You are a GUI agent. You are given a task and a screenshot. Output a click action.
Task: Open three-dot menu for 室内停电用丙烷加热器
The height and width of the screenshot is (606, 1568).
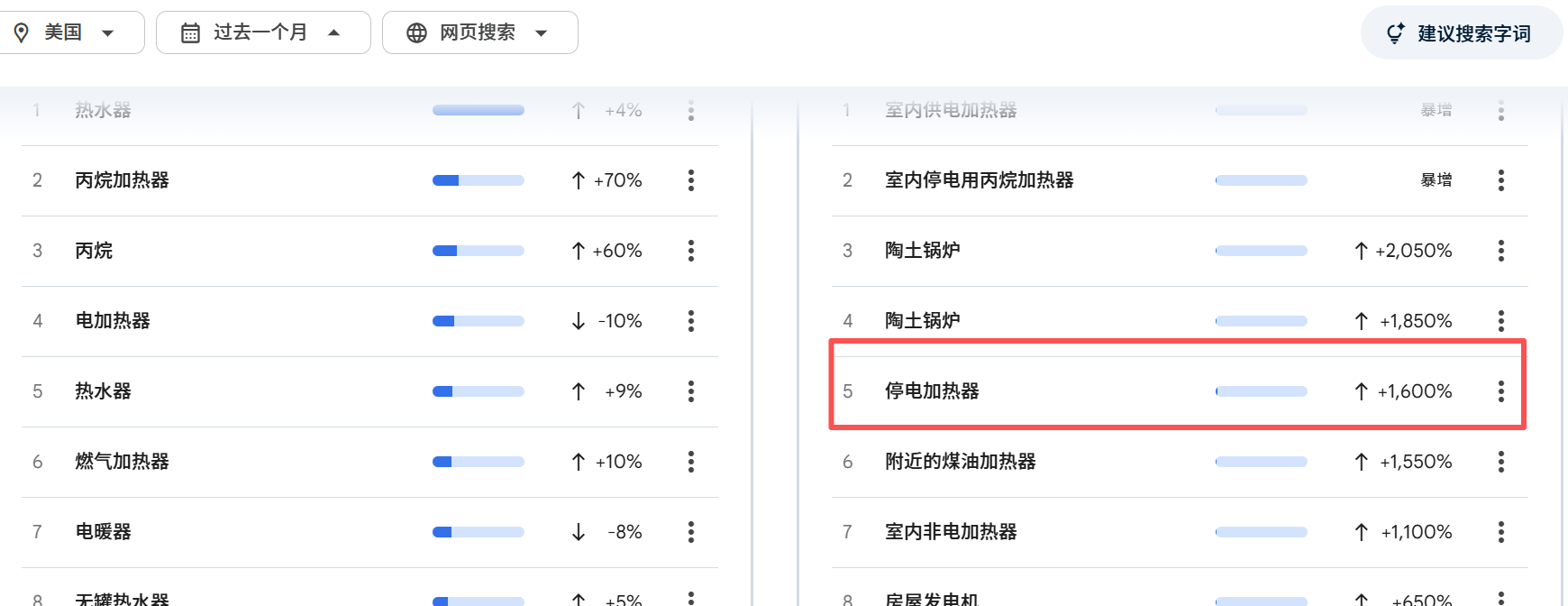pos(1501,180)
